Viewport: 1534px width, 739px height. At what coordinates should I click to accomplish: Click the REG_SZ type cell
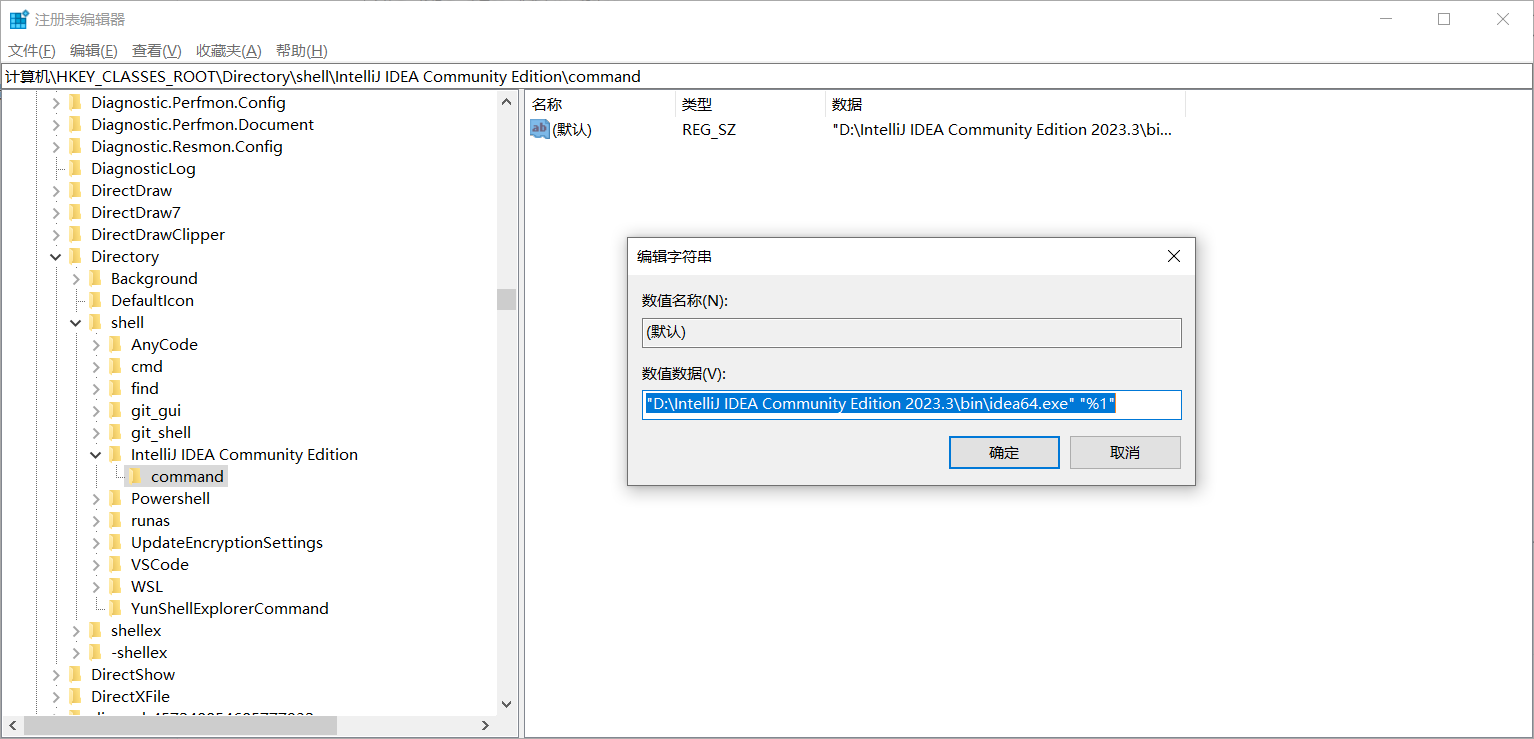709,129
